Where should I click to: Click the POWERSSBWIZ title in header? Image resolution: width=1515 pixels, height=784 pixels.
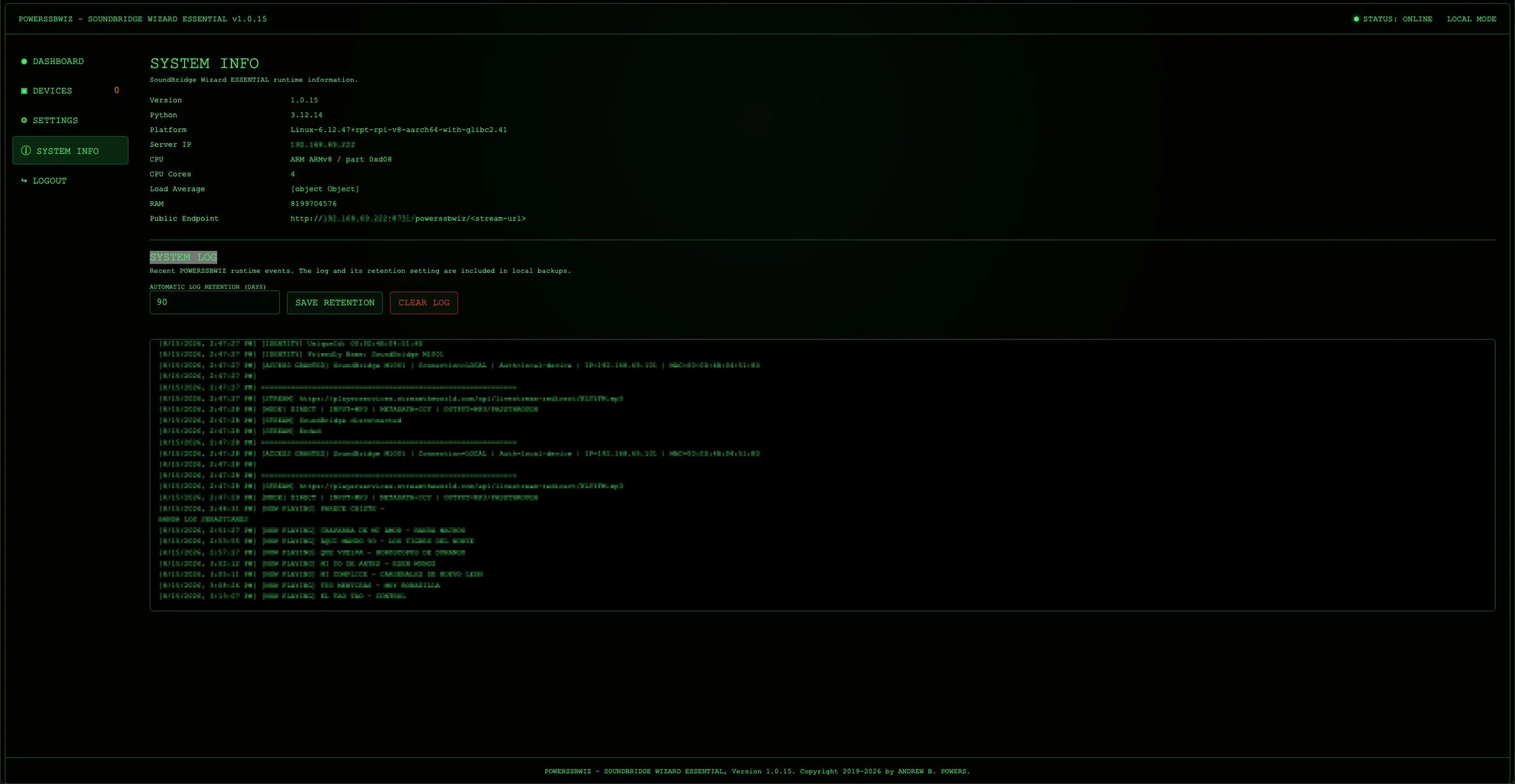(x=142, y=19)
